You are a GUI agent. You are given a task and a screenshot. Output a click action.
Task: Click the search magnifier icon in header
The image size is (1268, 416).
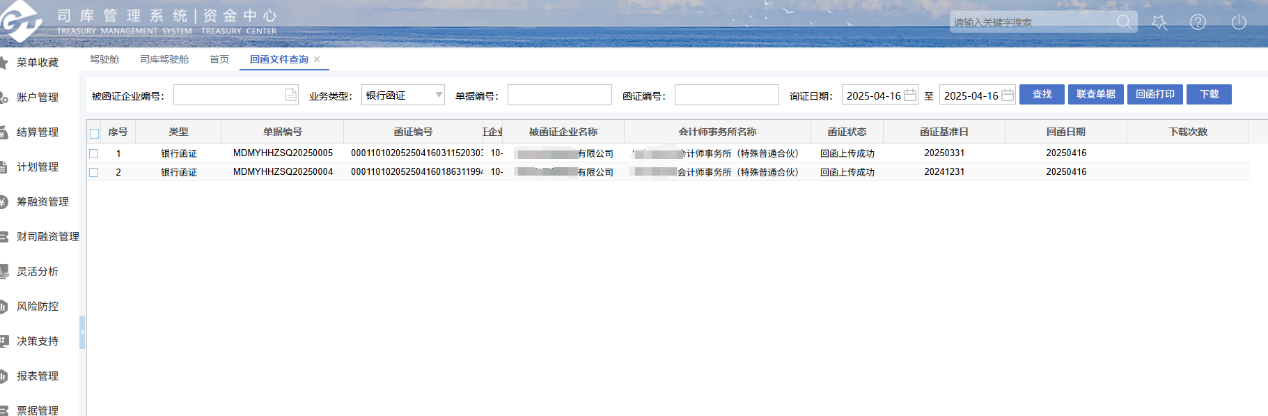[x=1125, y=22]
